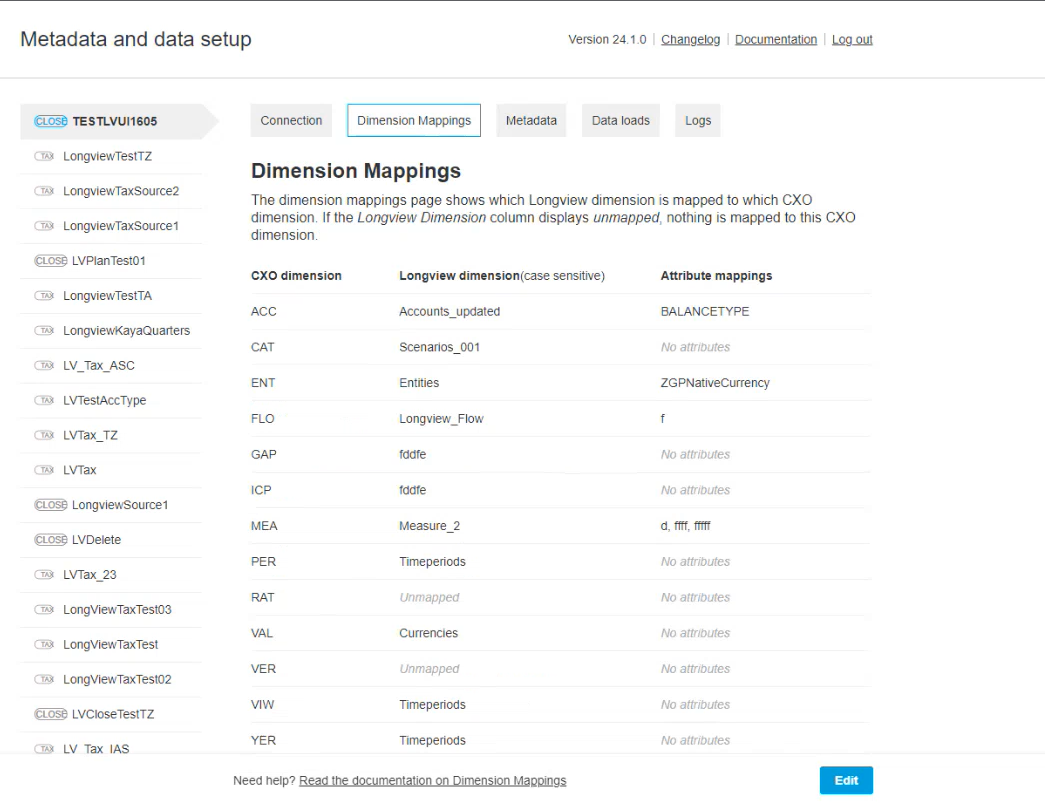Read the documentation on Dimension Mappings
This screenshot has height=805, width=1045.
point(432,780)
